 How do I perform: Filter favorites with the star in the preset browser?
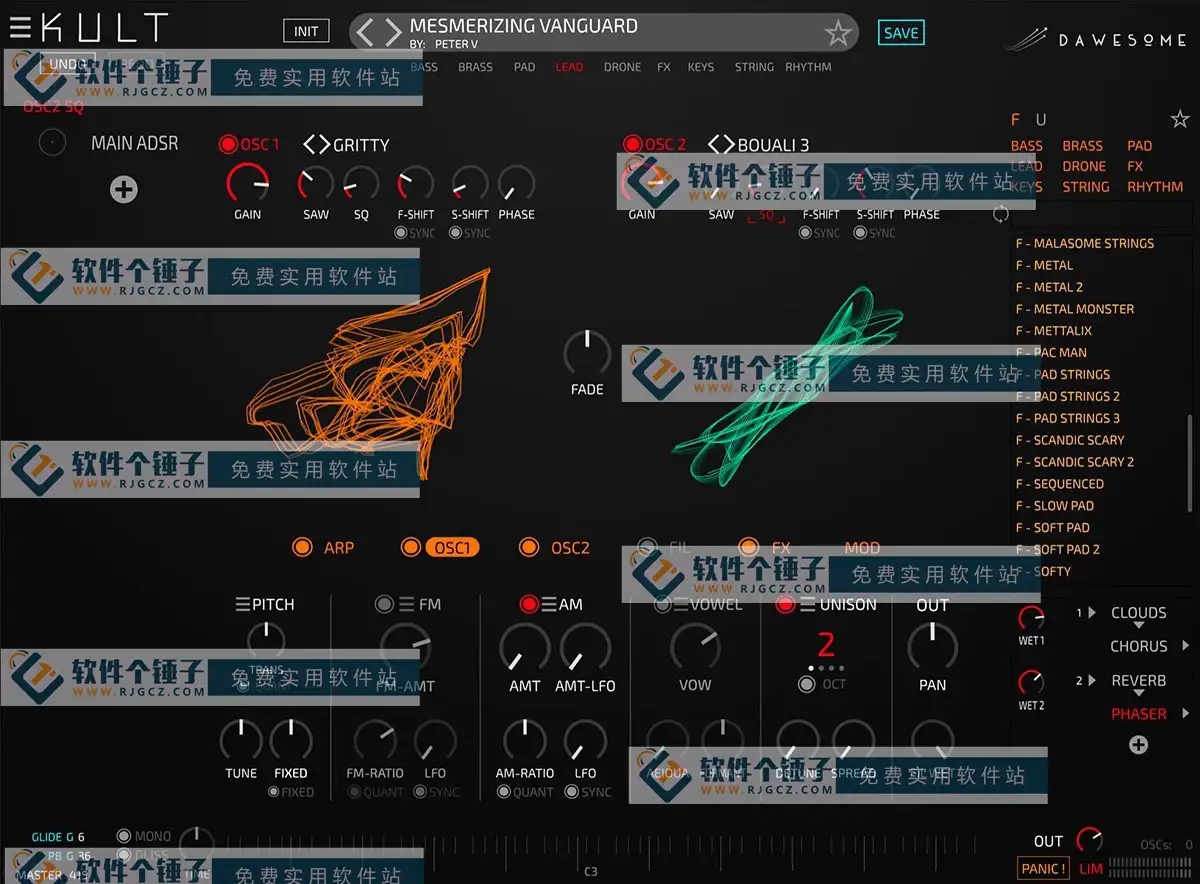tap(1179, 120)
